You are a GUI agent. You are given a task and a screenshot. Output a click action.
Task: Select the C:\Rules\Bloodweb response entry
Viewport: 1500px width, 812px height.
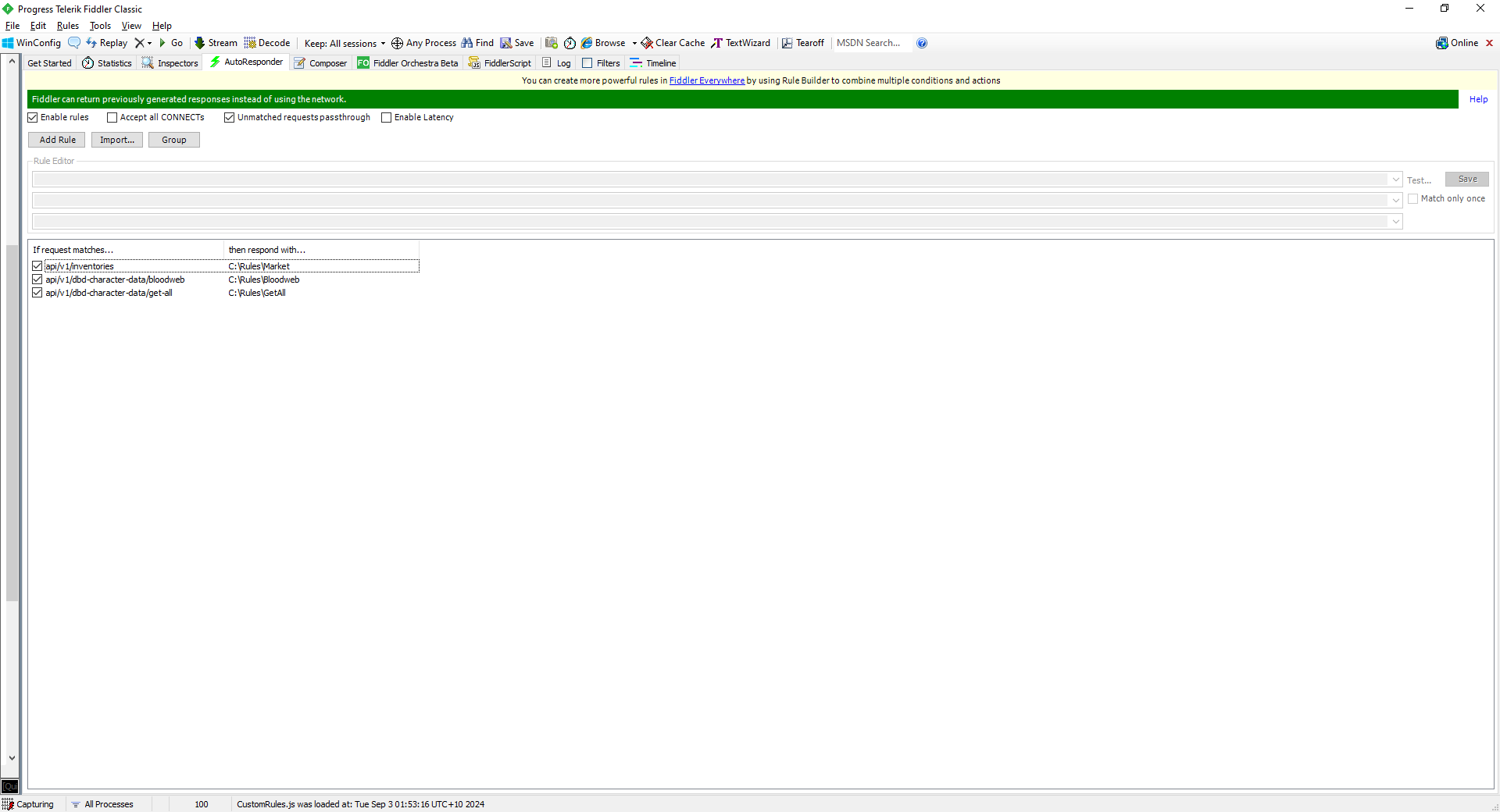pos(264,280)
